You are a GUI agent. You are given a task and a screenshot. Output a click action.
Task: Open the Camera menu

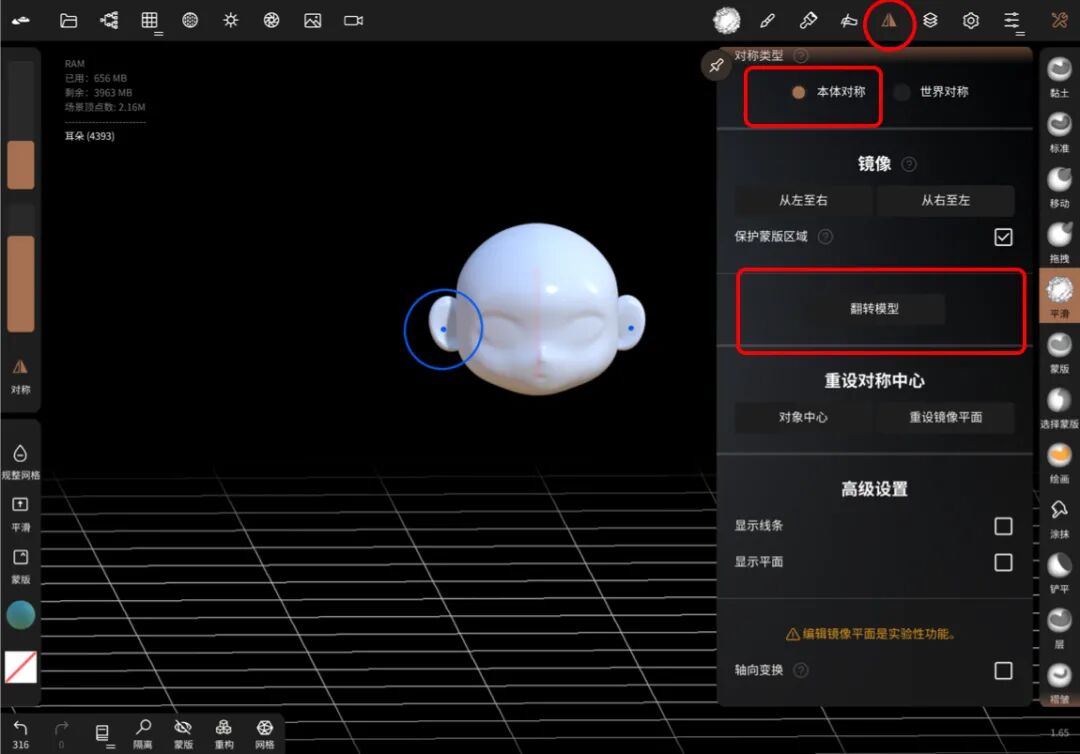[x=353, y=21]
